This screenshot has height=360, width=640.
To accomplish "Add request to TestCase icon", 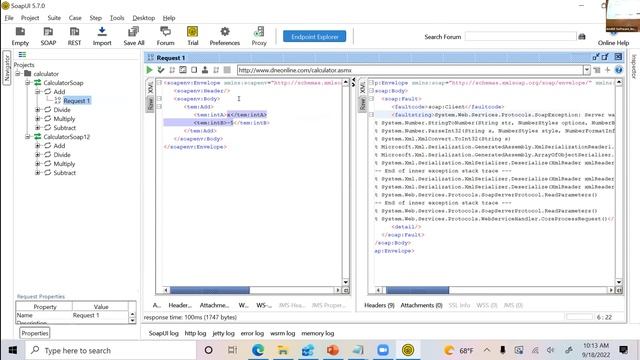I will pos(161,70).
